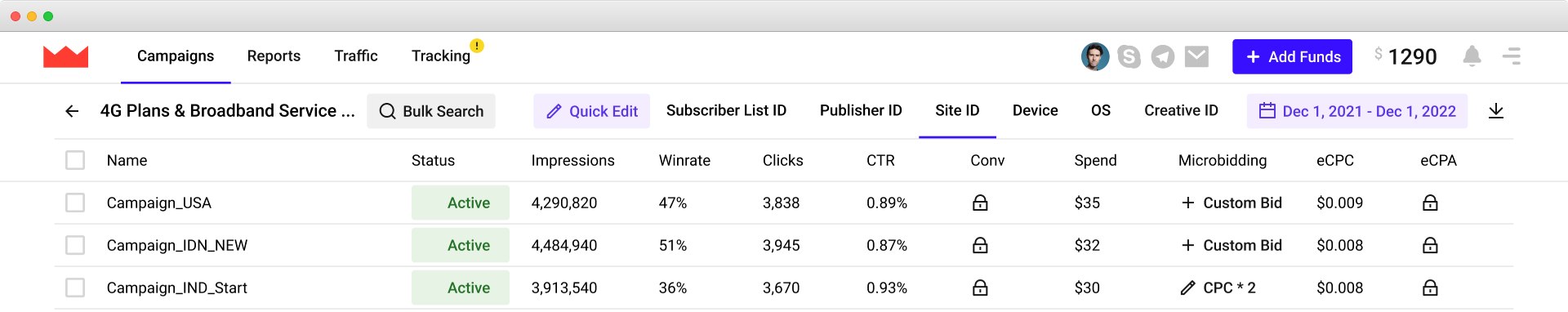Click the Add Funds button
The image size is (1568, 312).
tap(1292, 56)
